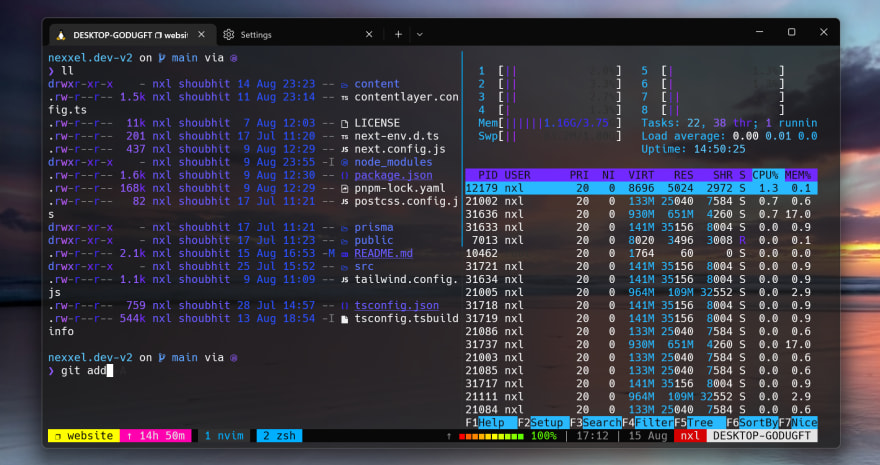Click the Linux penguin icon on the active tab
This screenshot has width=880, height=465.
pyautogui.click(x=62, y=34)
